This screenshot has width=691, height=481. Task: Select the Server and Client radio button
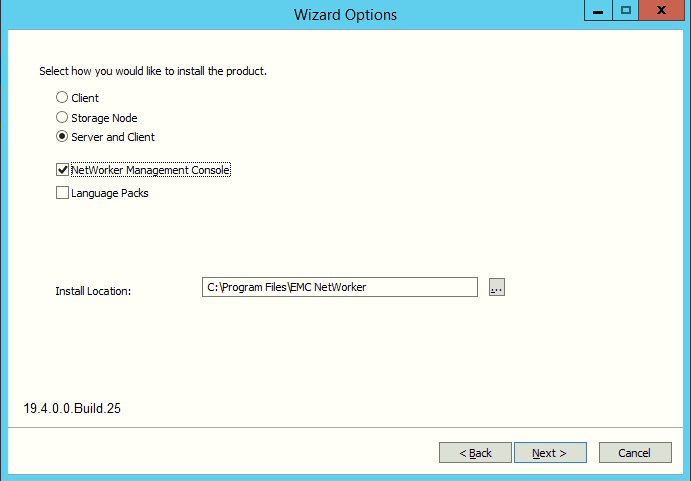[62, 137]
